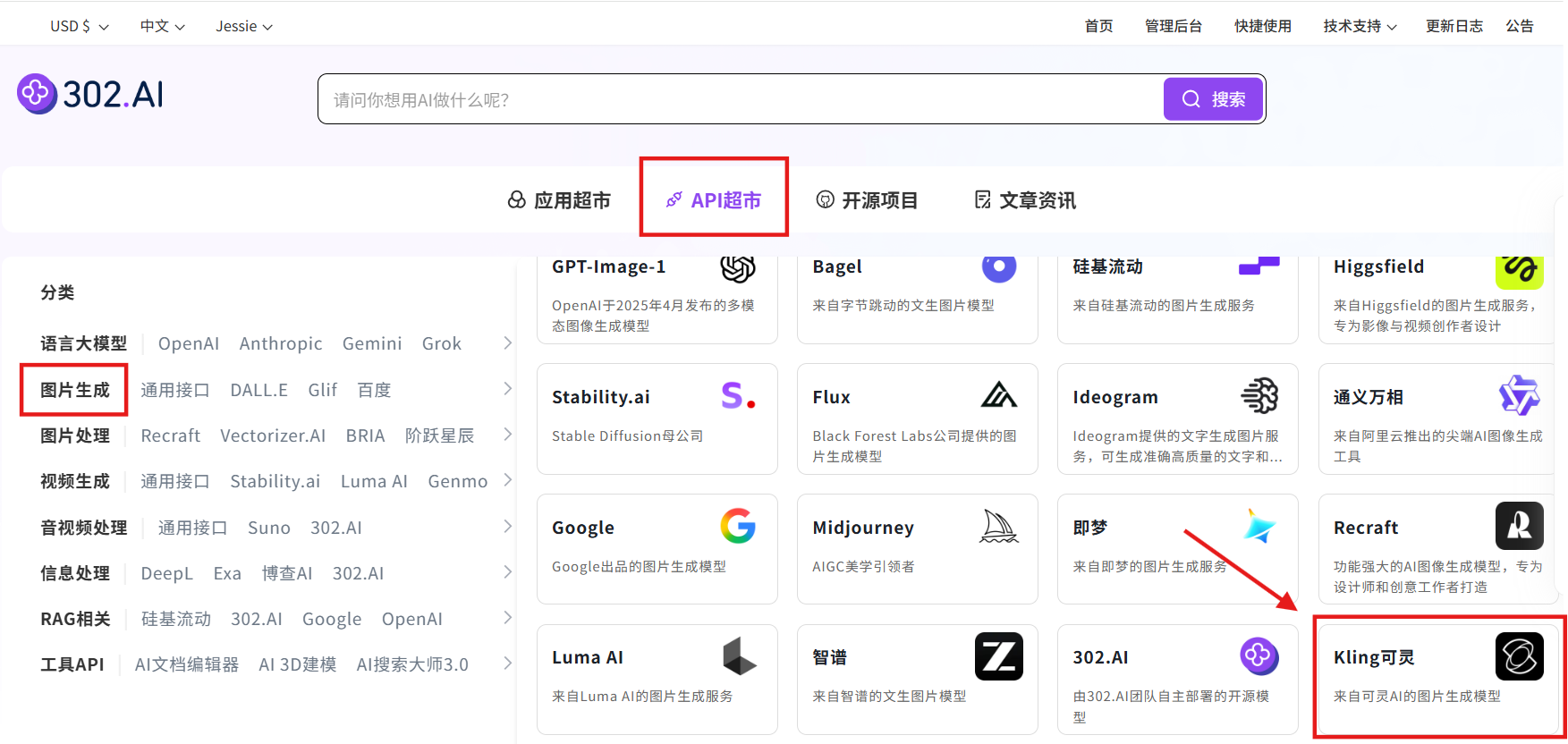Click the Suno link

point(269,528)
